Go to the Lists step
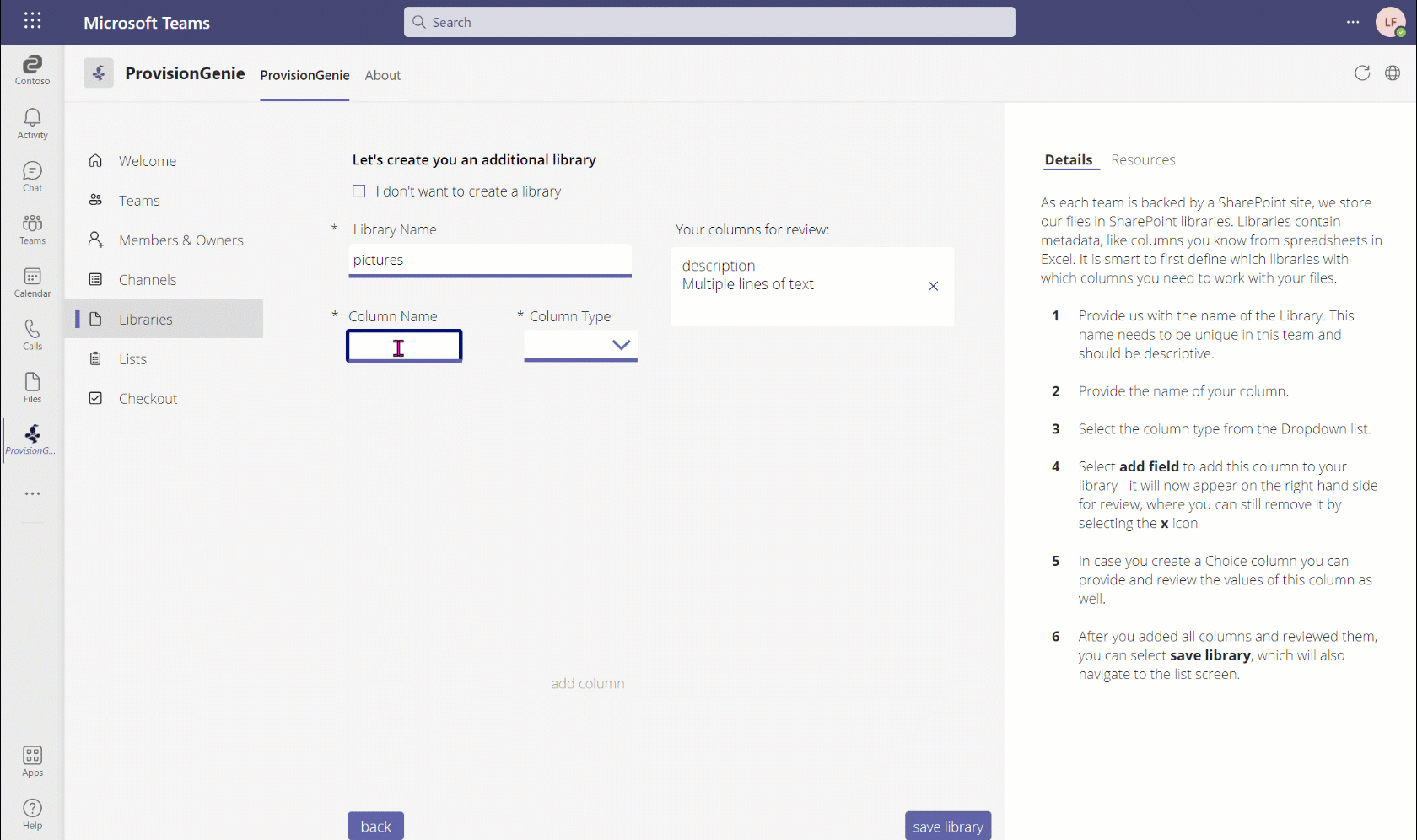Viewport: 1417px width, 840px height. pos(164,359)
